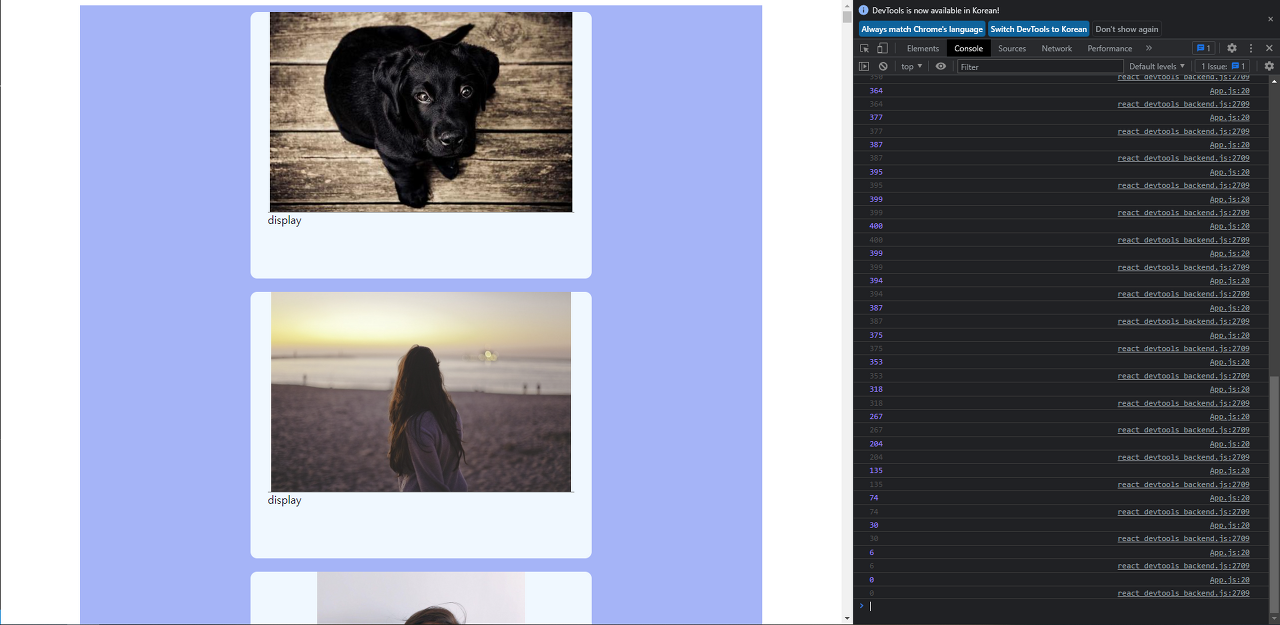Click the woman on beach photo
The image size is (1280, 625).
[421, 392]
